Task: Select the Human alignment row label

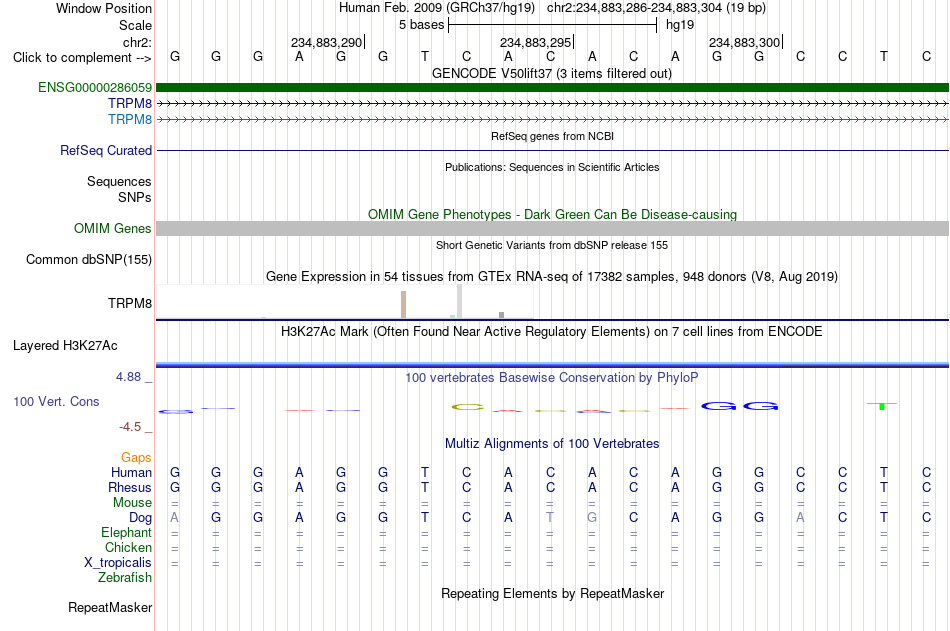Action: [x=131, y=473]
